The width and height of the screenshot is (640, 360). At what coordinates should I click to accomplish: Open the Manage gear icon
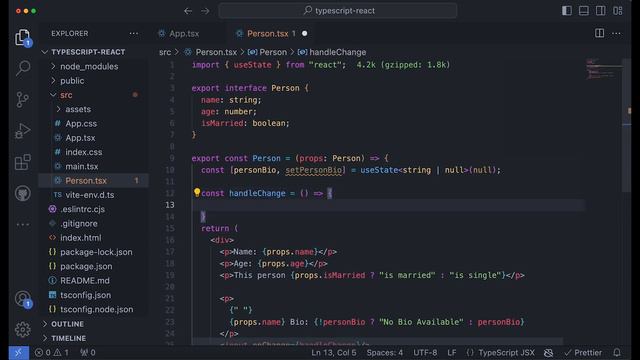23,329
